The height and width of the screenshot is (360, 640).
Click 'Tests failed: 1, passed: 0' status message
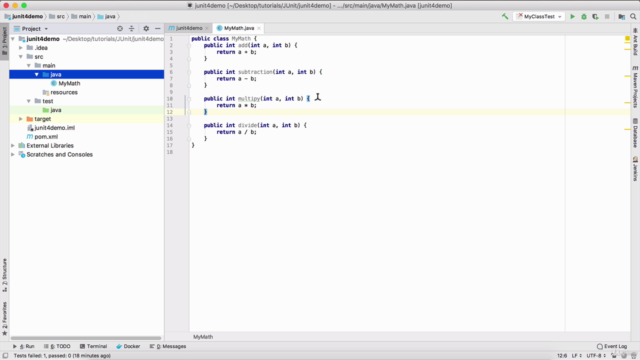pyautogui.click(x=62, y=356)
